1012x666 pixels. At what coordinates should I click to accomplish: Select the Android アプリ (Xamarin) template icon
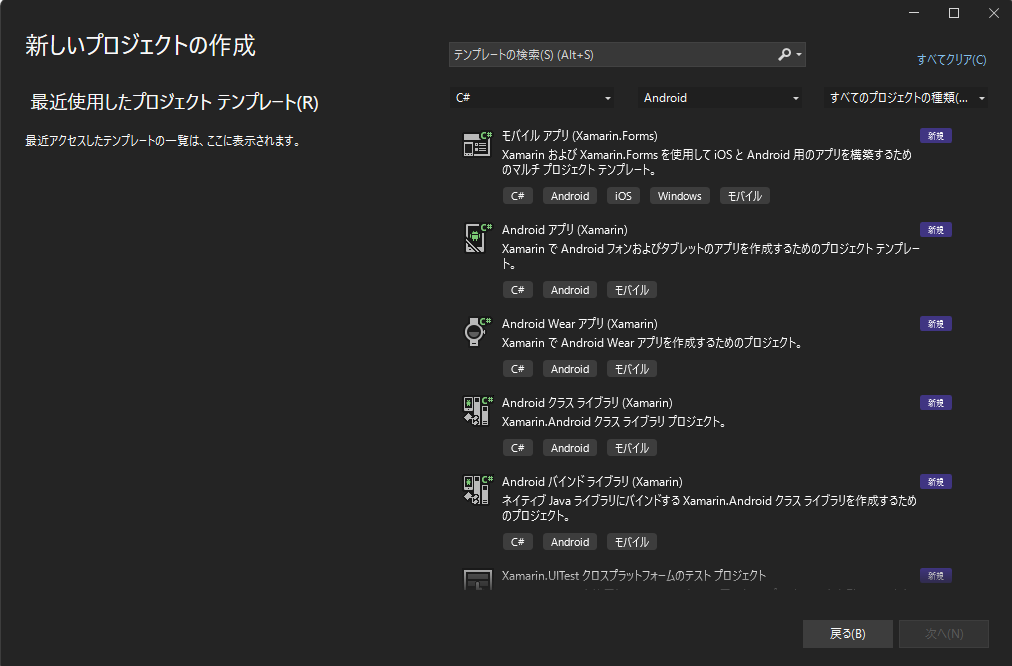[x=478, y=237]
